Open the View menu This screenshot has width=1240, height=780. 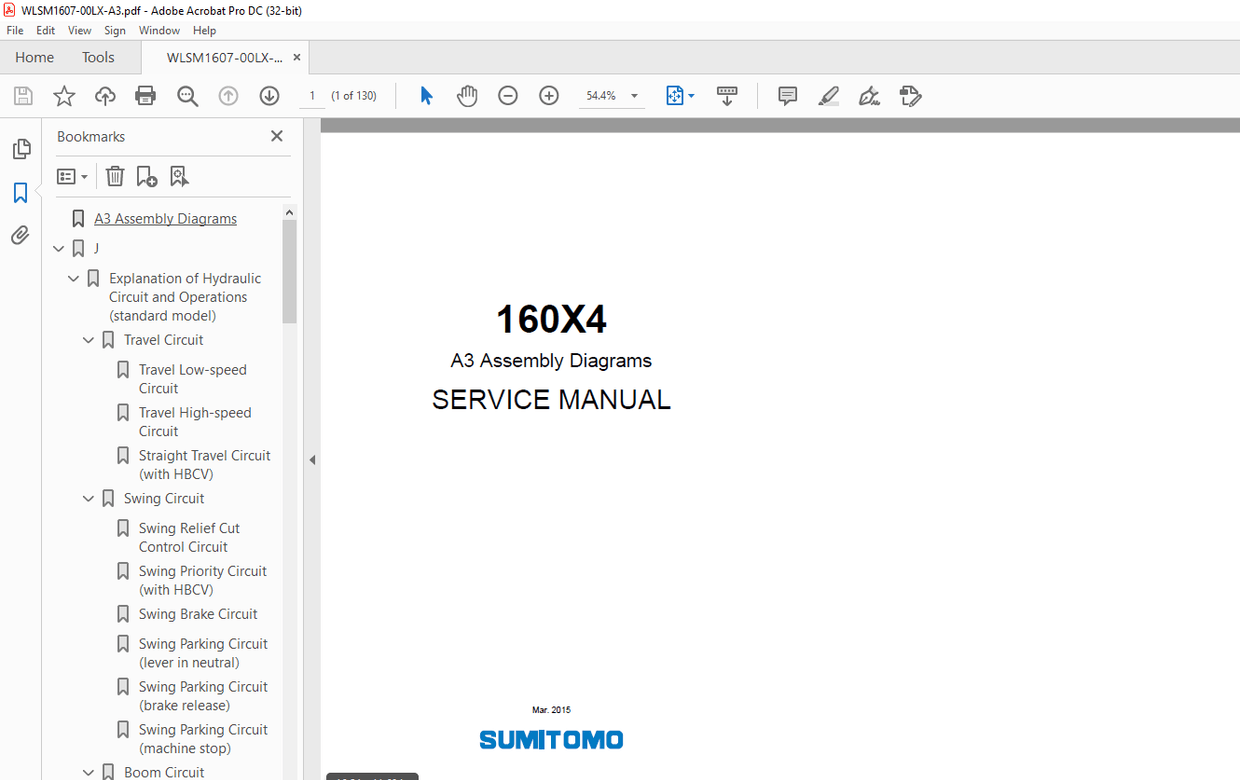click(79, 30)
